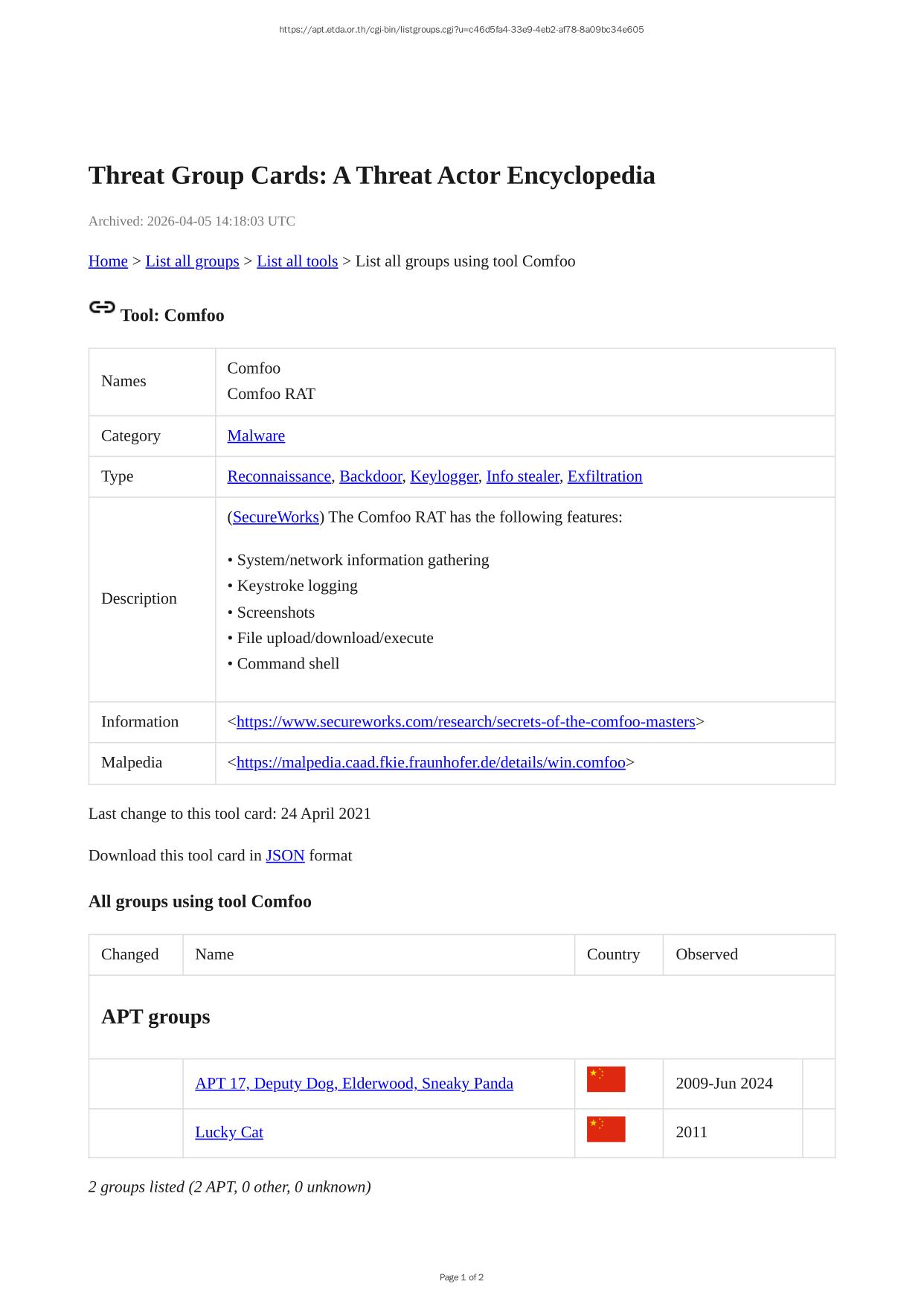Open the Exfiltration type link
The image size is (924, 1307).
(x=604, y=476)
